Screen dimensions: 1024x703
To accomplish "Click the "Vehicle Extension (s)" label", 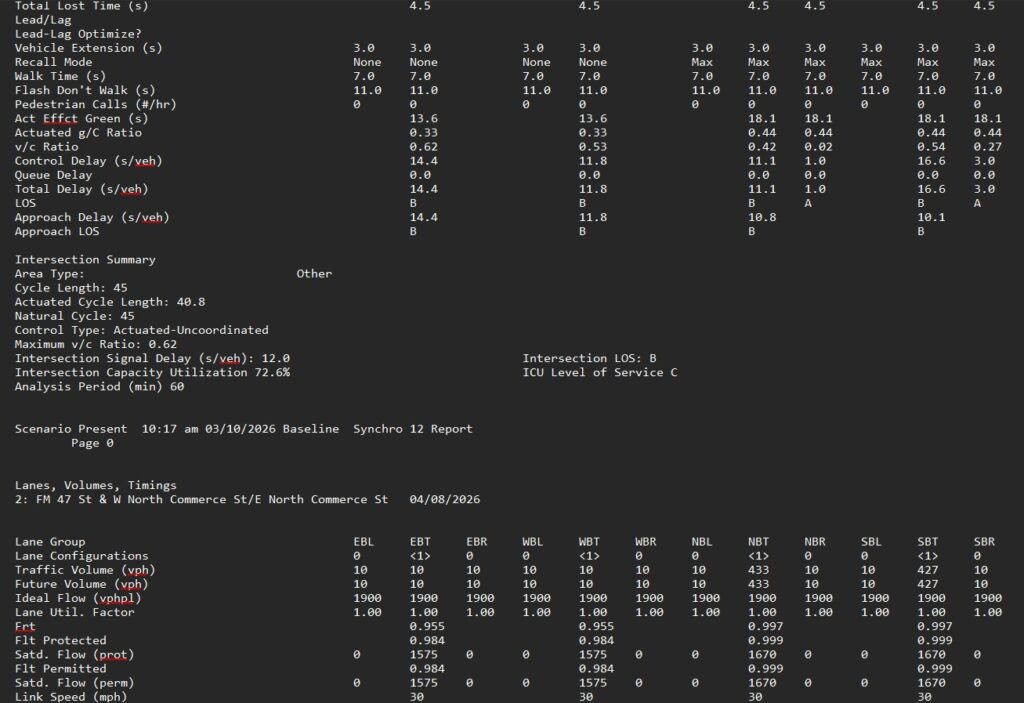I will click(x=89, y=48).
